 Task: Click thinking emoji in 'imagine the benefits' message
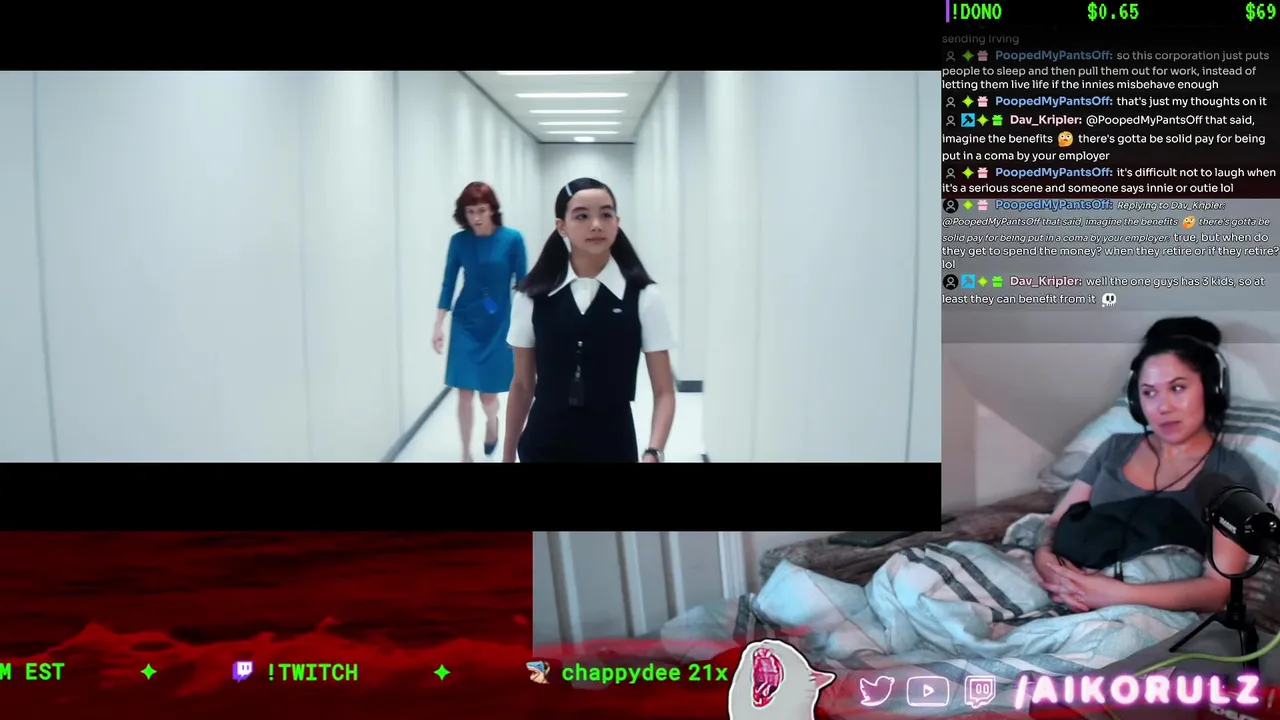click(1065, 138)
